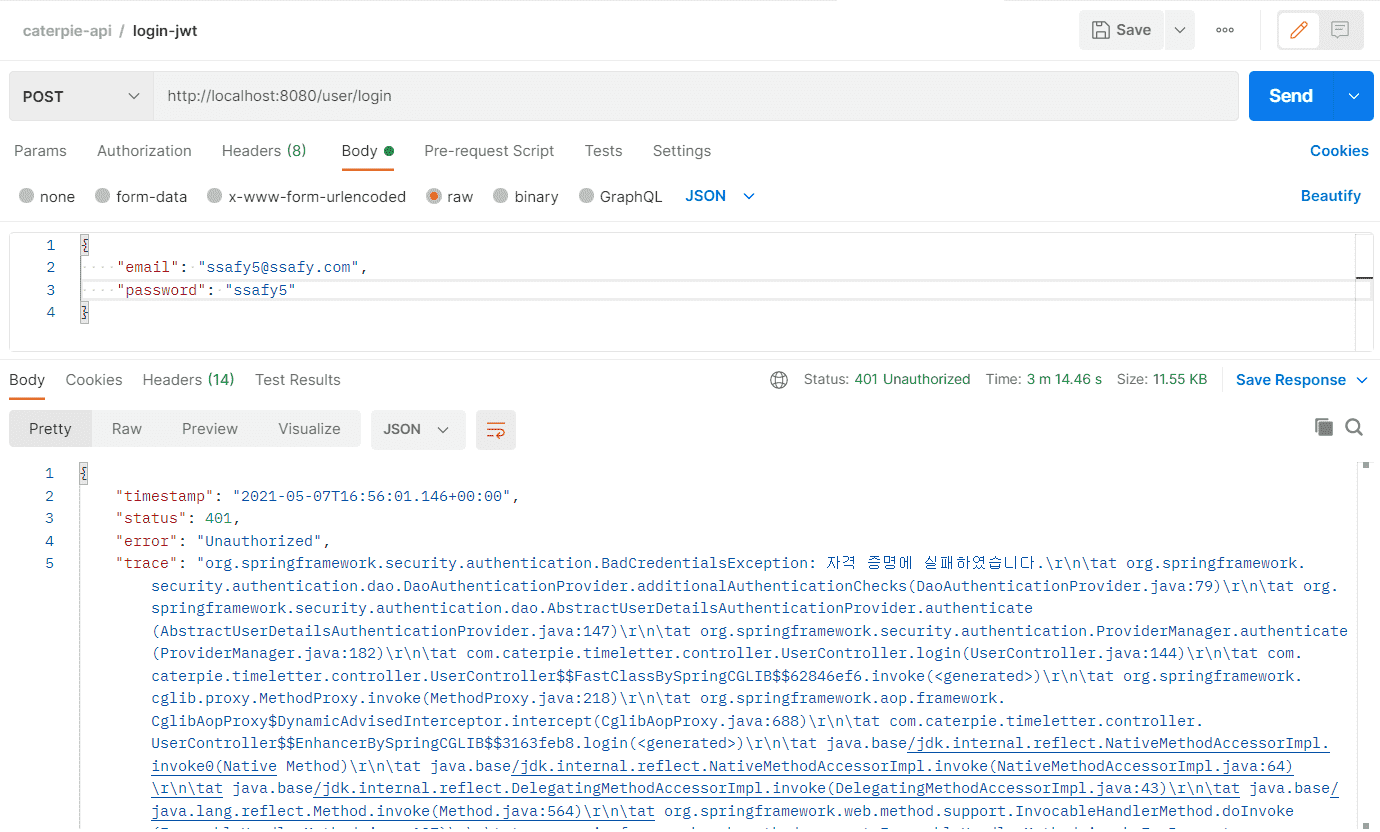The height and width of the screenshot is (832, 1380).
Task: Open the comments icon
Action: [1340, 30]
